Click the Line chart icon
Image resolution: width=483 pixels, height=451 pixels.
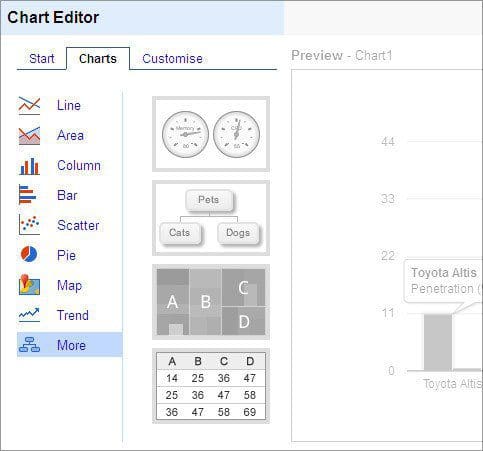pos(29,105)
